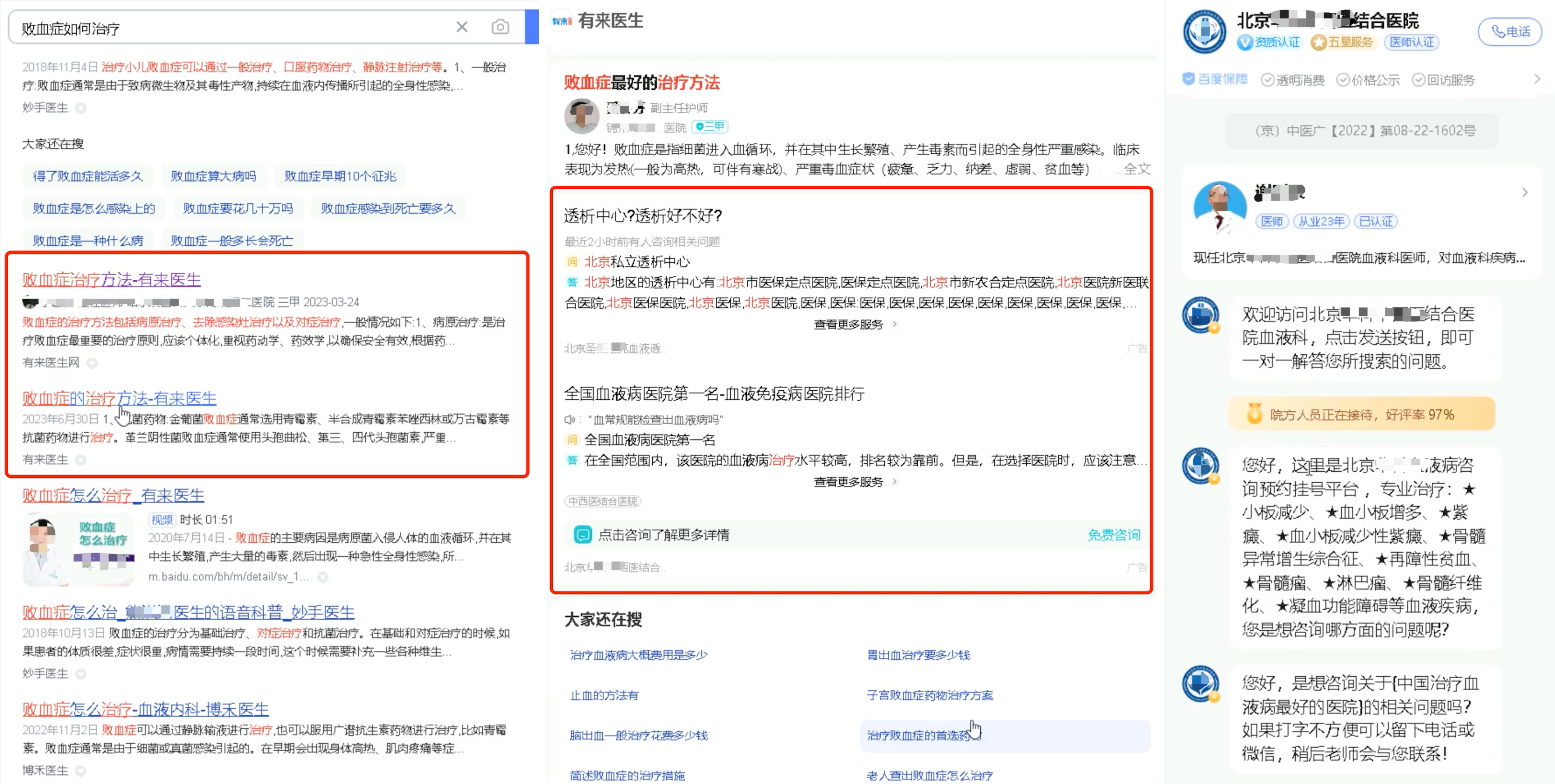The width and height of the screenshot is (1555, 784).
Task: Click speaker icon beside 血常规能检查出血液病吗
Action: [569, 420]
